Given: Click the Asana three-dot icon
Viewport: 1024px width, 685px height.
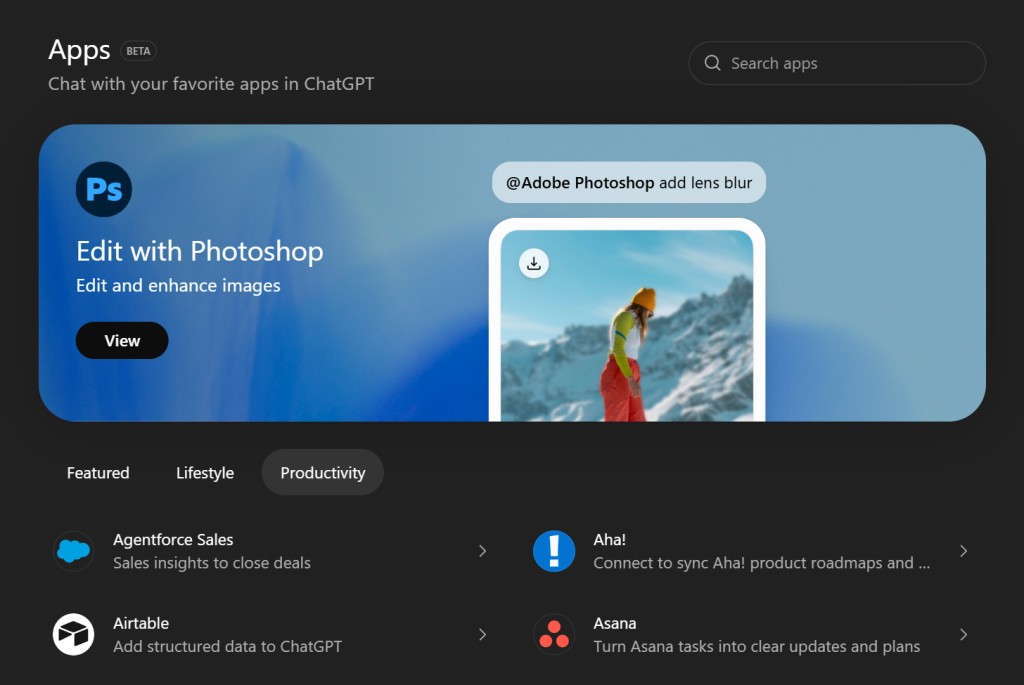Looking at the screenshot, I should 554,634.
